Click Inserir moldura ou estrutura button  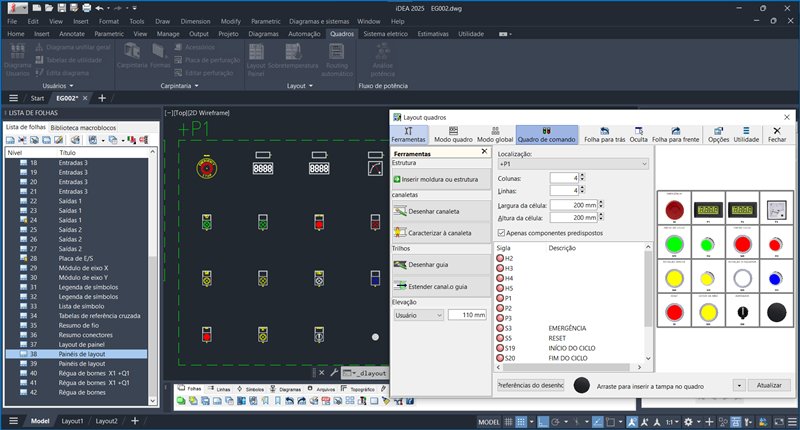[440, 177]
